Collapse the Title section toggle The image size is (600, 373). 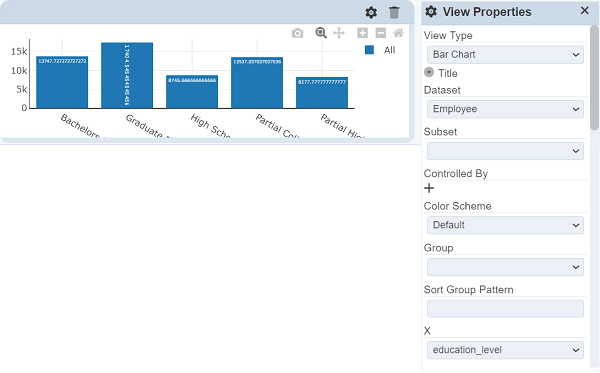coord(429,72)
